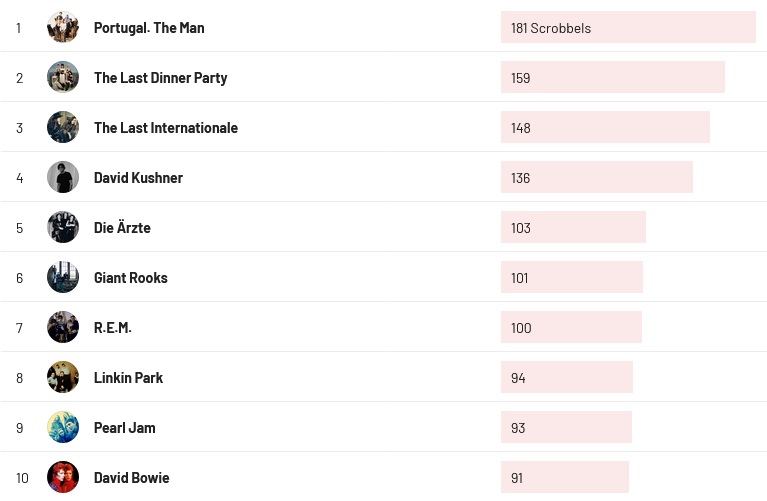Viewport: 767px width, 501px height.
Task: Click Pearl Jam avatar image
Action: point(63,427)
